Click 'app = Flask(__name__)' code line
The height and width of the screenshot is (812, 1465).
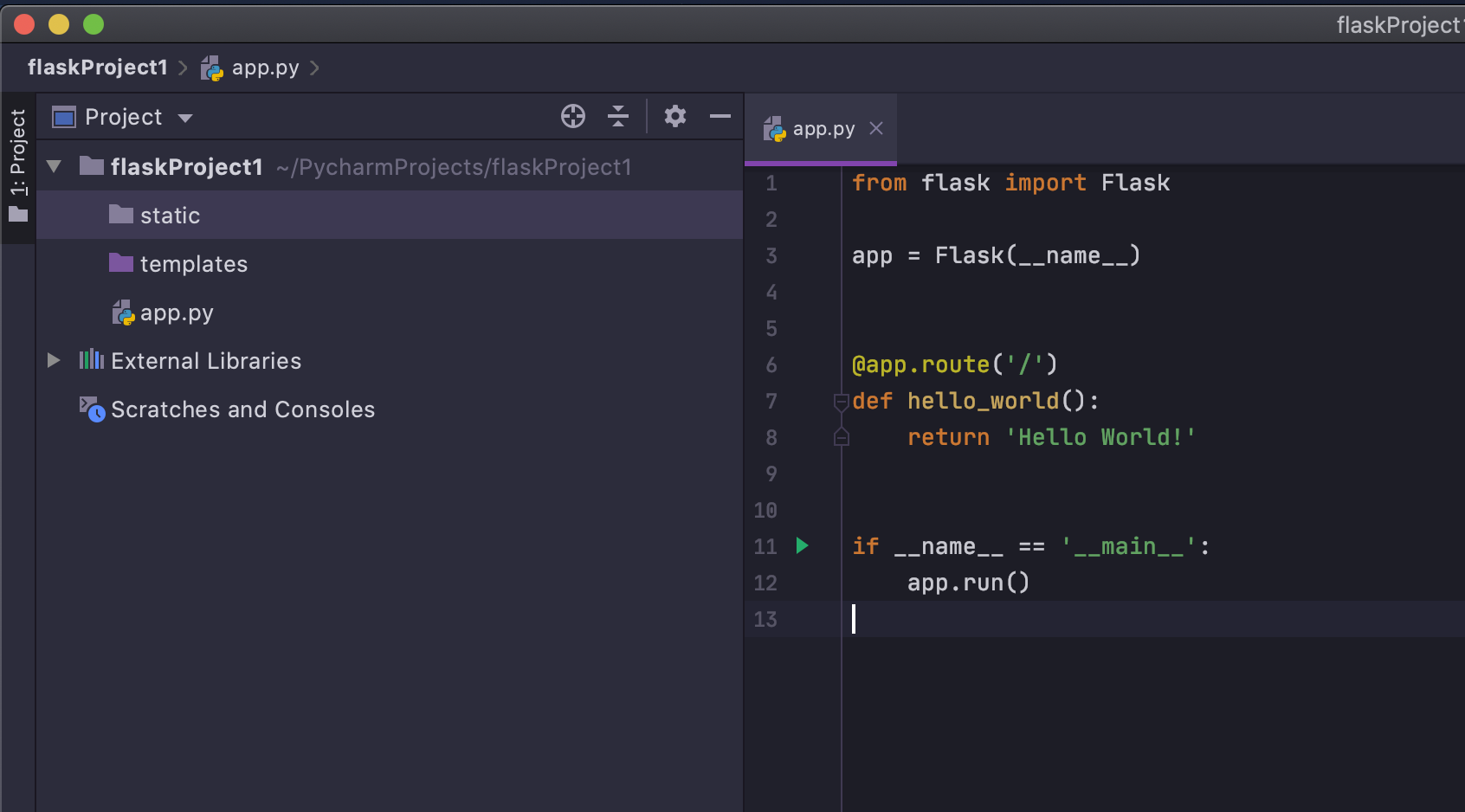tap(996, 255)
